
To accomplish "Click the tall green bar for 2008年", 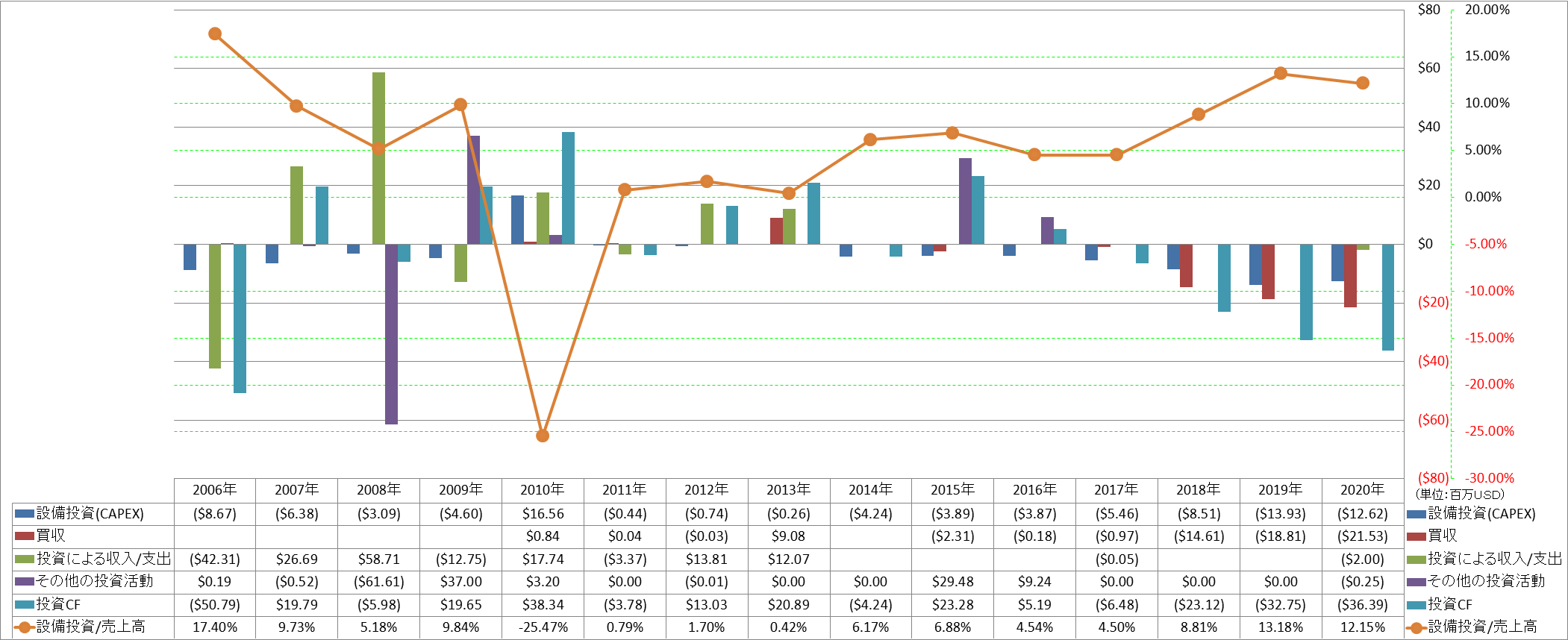I will [379, 158].
